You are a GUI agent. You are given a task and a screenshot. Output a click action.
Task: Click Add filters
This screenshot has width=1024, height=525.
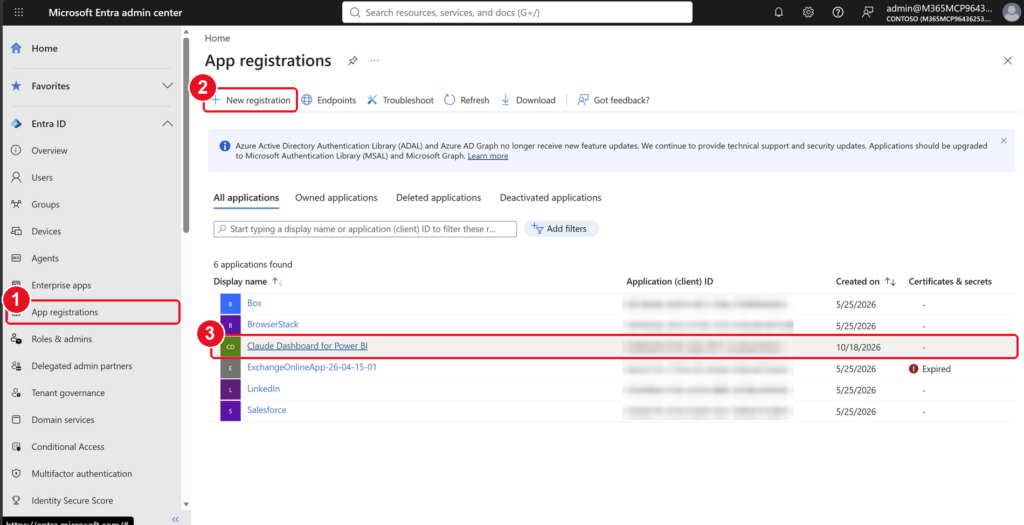point(561,229)
